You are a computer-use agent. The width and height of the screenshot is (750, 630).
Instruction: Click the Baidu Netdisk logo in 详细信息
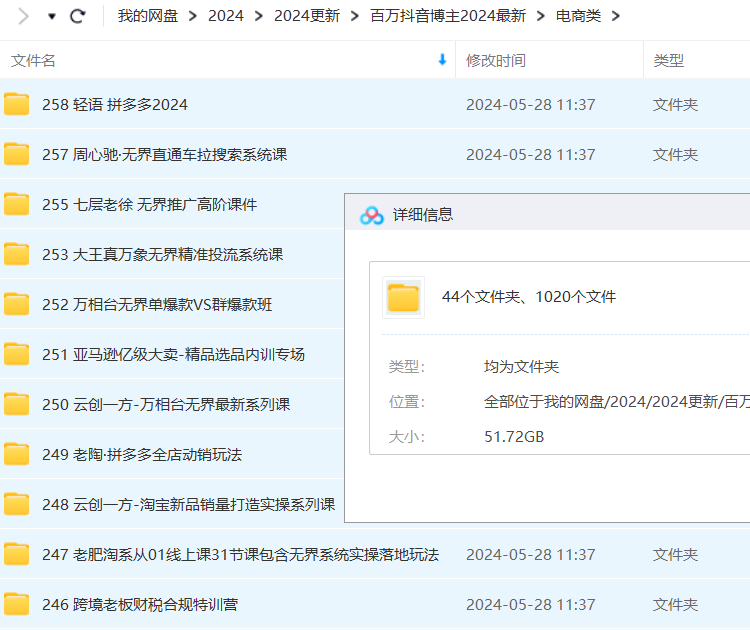(372, 215)
